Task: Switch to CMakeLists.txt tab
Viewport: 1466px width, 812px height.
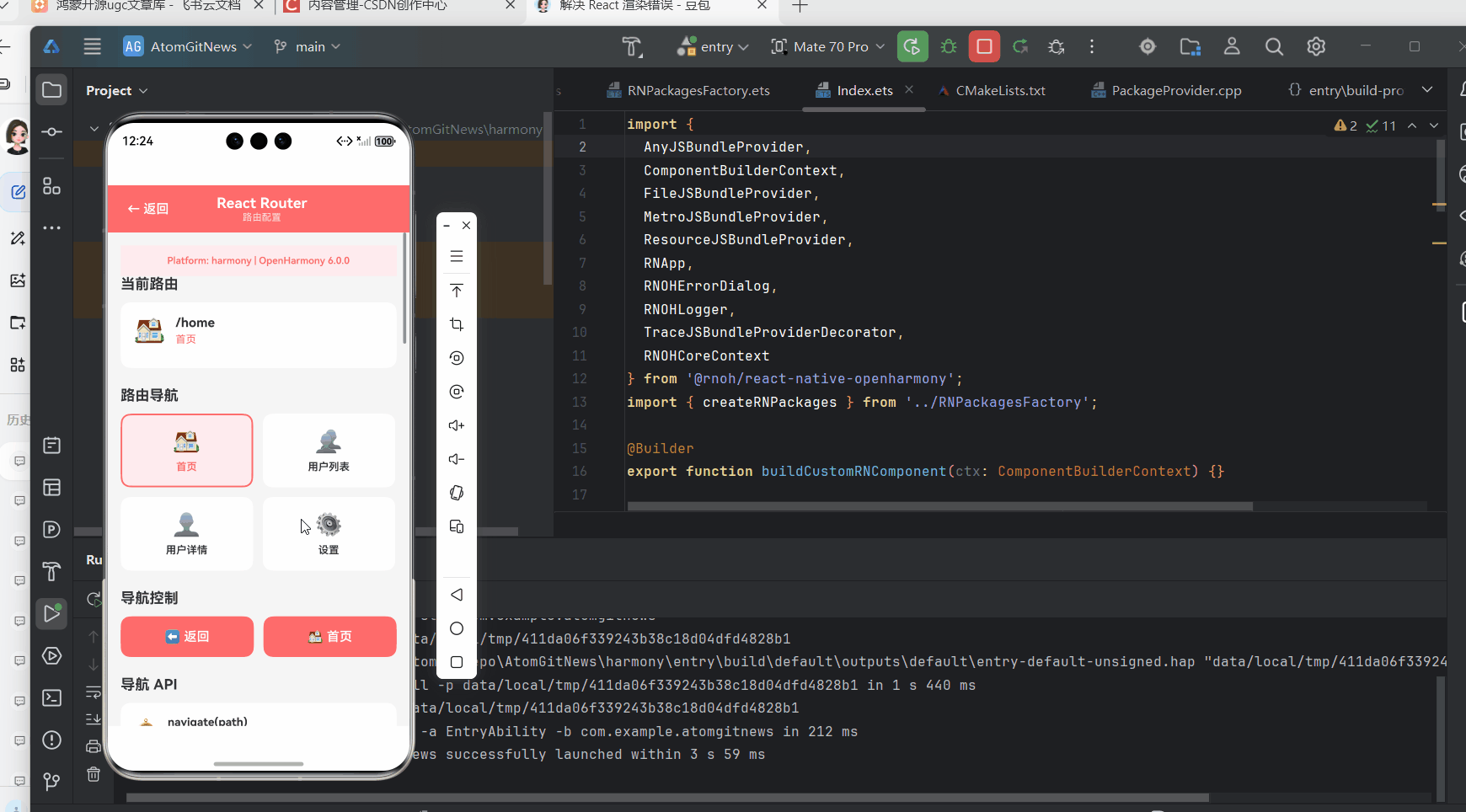Action: pyautogui.click(x=992, y=90)
